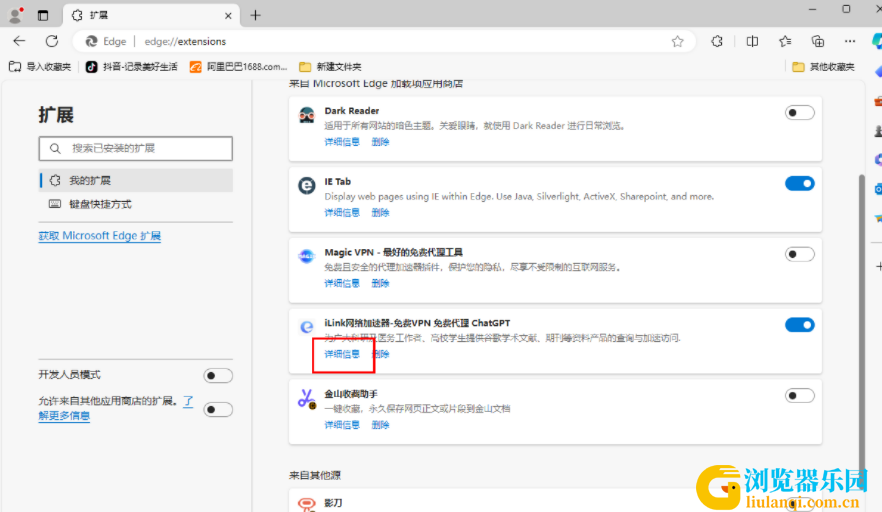The image size is (882, 512).
Task: Disable the IE Tab extension toggle
Action: (x=799, y=183)
